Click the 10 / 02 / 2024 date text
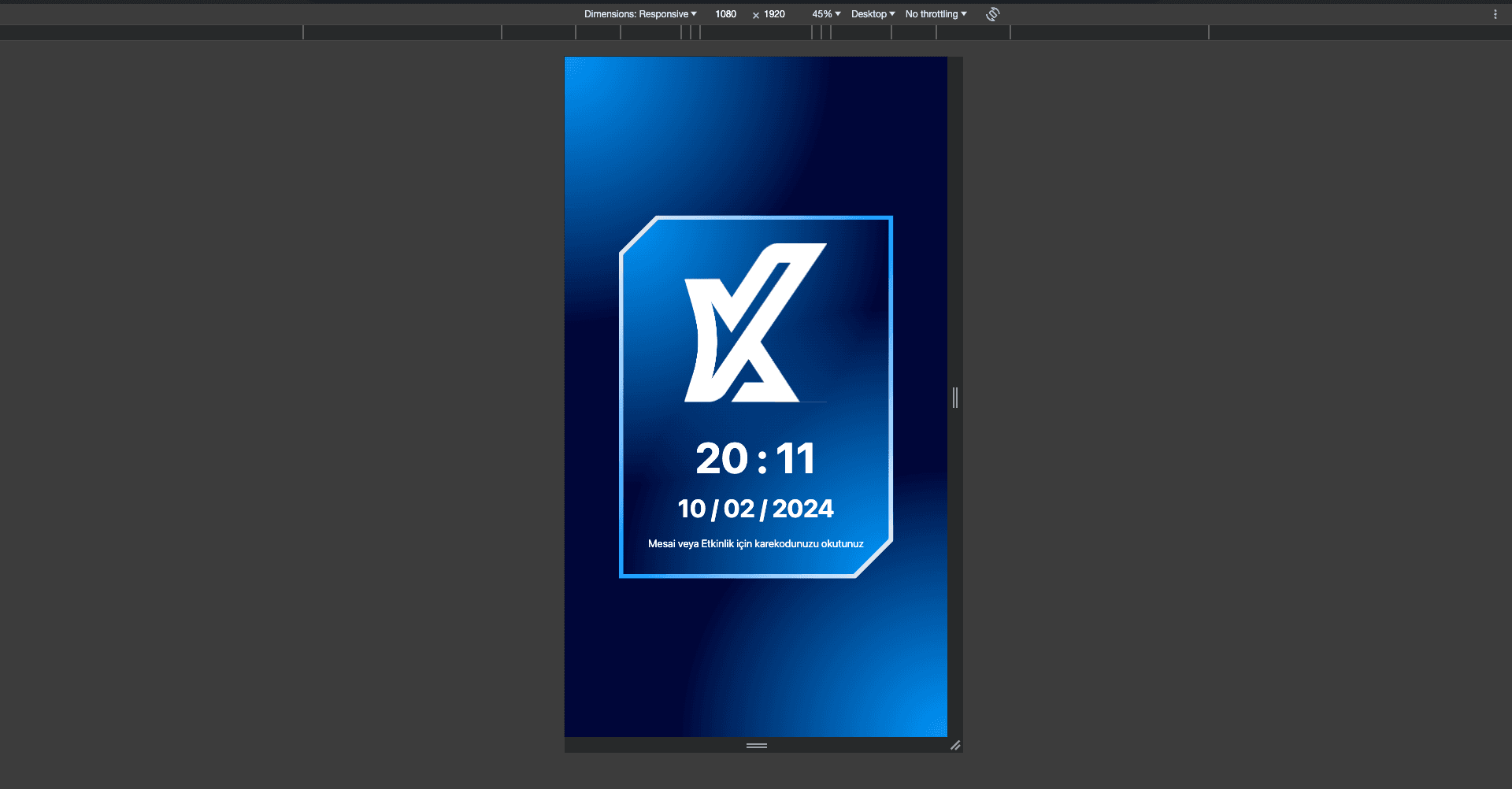1512x789 pixels. [755, 509]
